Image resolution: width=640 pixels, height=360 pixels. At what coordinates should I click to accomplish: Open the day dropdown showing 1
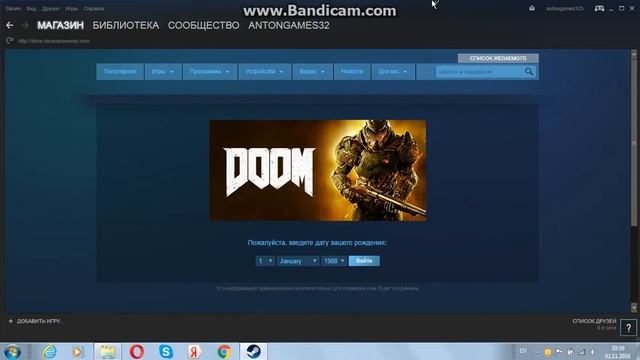[x=265, y=261]
